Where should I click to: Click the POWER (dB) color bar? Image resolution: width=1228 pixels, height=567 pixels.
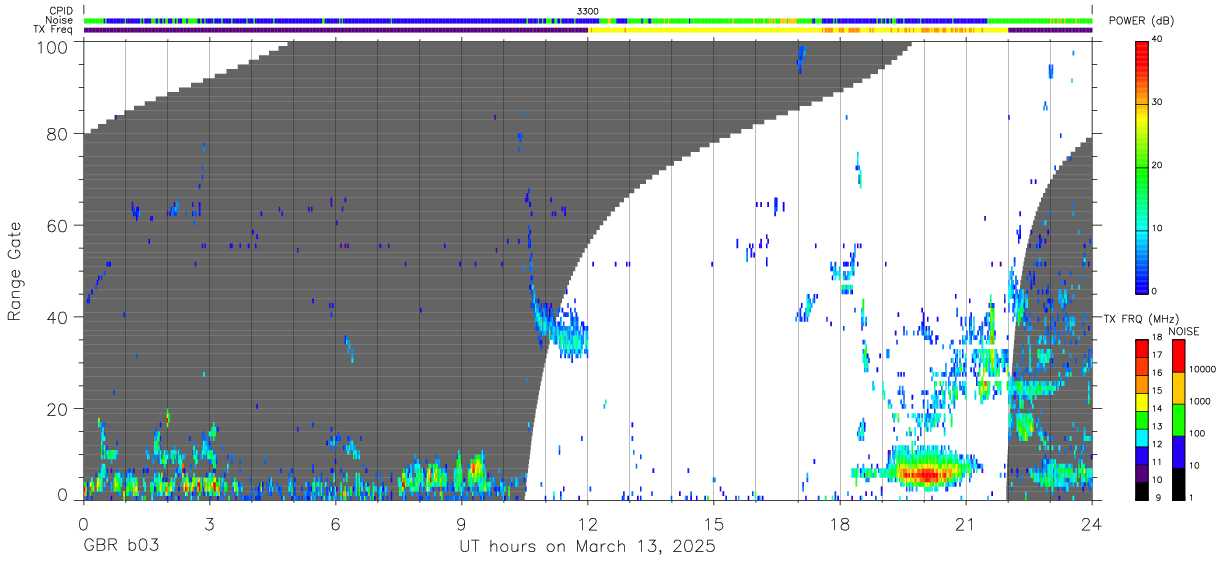[1141, 166]
